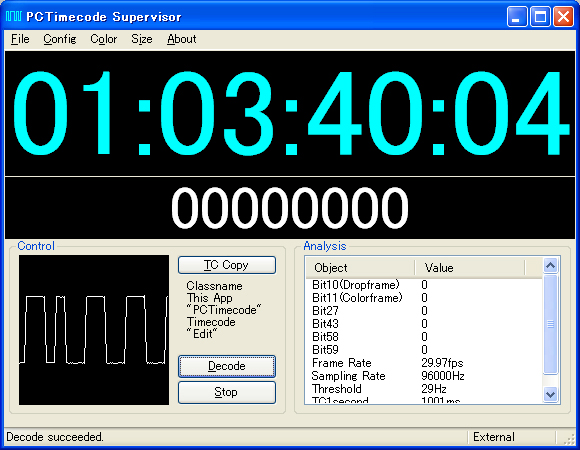Viewport: 580px width, 450px height.
Task: Minimize the PCTimecode Supervisor window
Action: [517, 17]
